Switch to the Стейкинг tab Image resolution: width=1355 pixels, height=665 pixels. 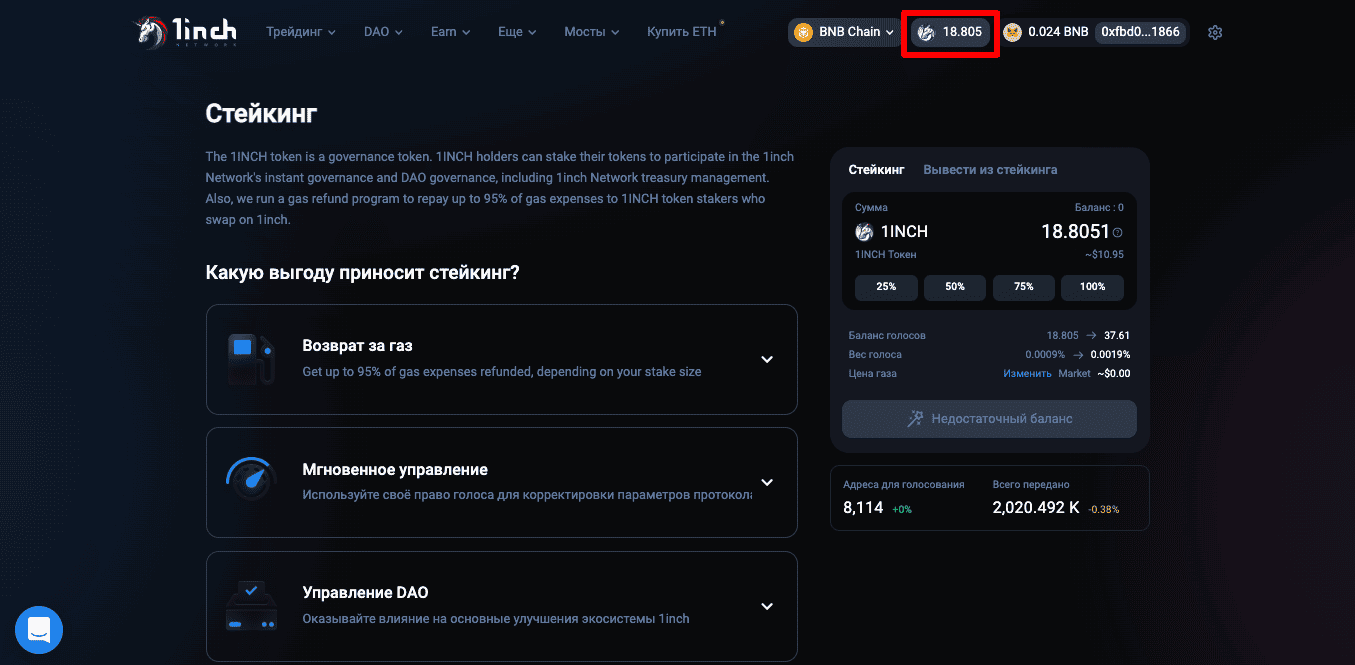tap(877, 170)
